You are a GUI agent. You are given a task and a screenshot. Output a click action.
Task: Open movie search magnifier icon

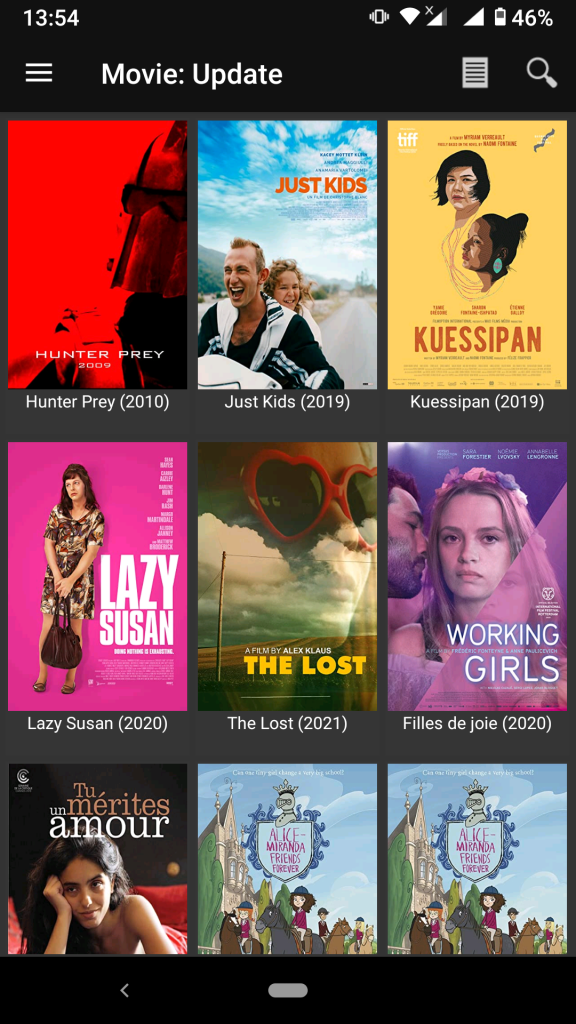tap(541, 73)
